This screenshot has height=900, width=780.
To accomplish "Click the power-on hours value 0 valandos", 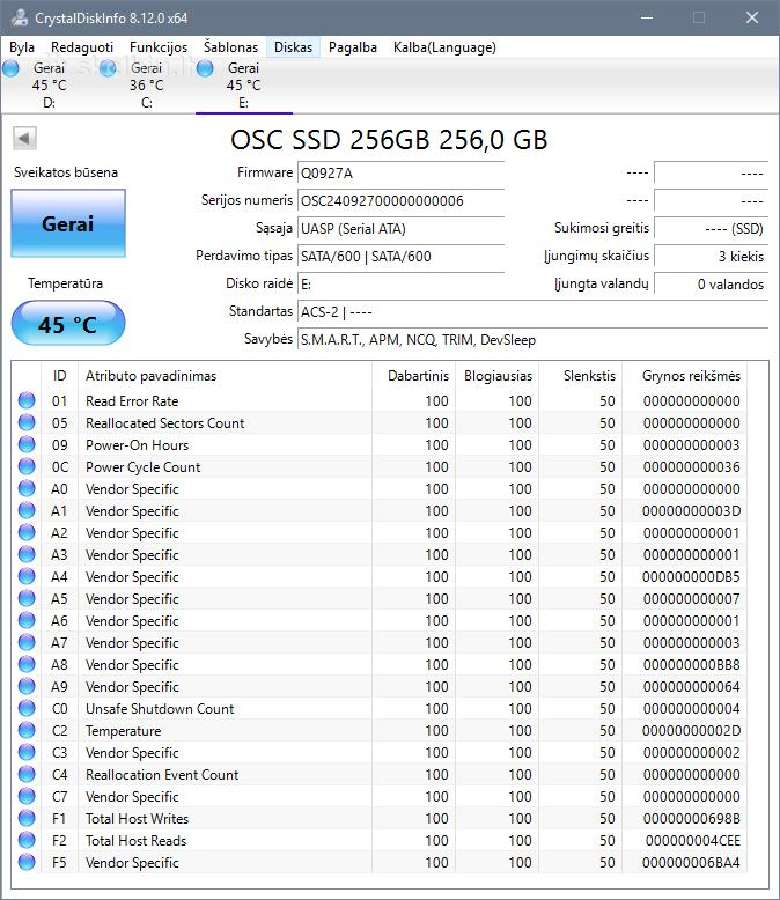I will pos(711,284).
